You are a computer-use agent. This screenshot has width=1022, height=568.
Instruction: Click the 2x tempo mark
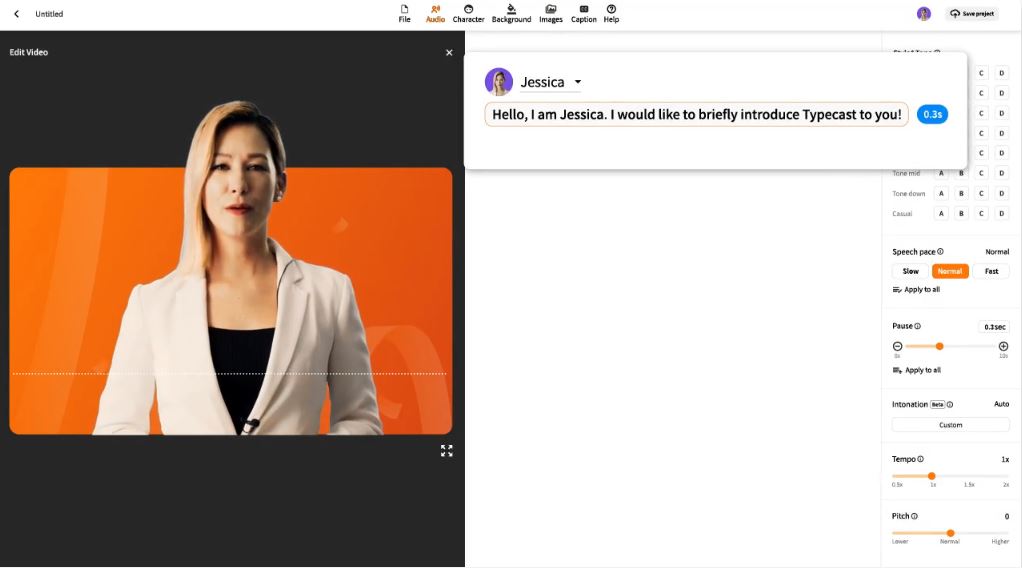[1006, 485]
